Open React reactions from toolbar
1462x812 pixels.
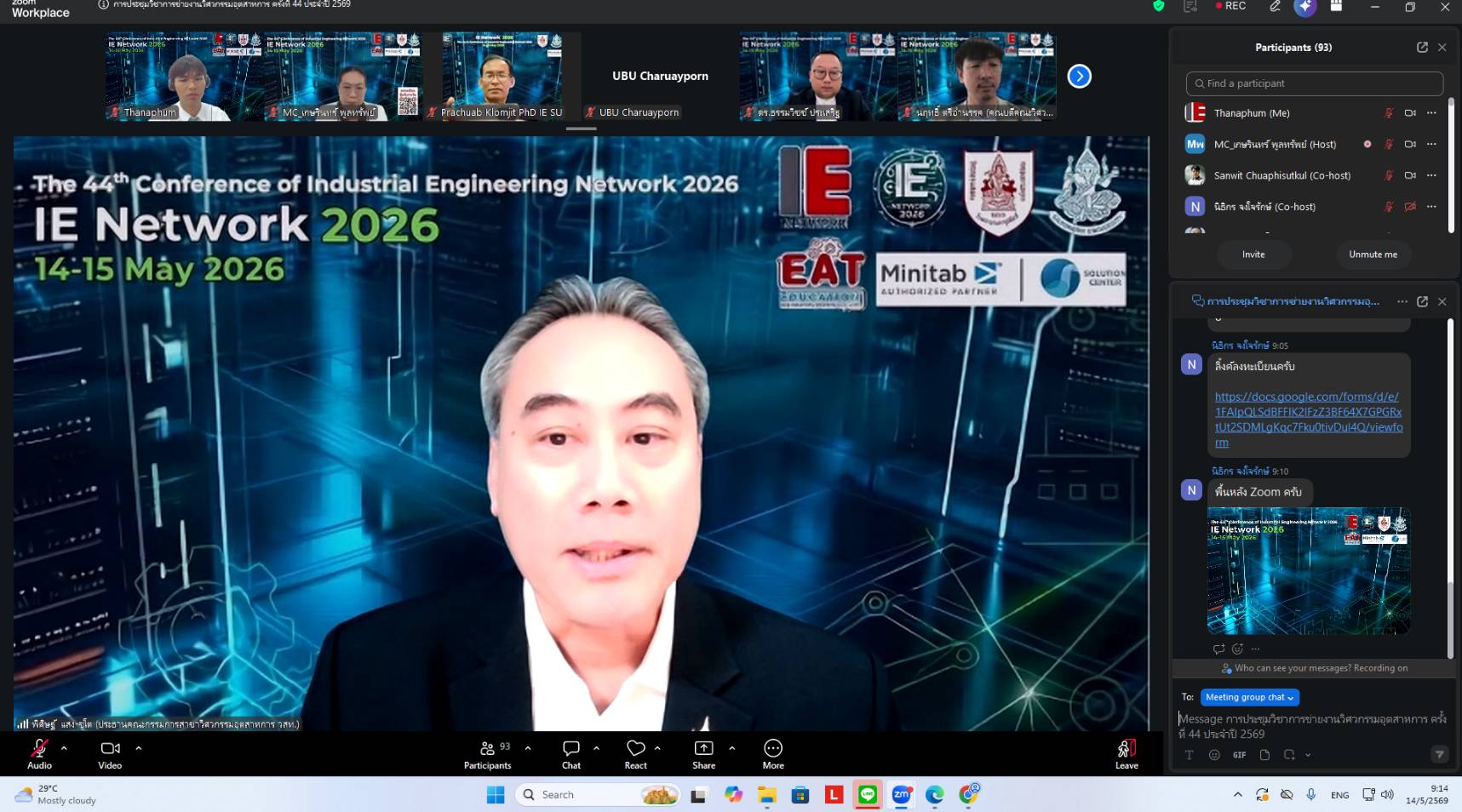click(x=636, y=753)
